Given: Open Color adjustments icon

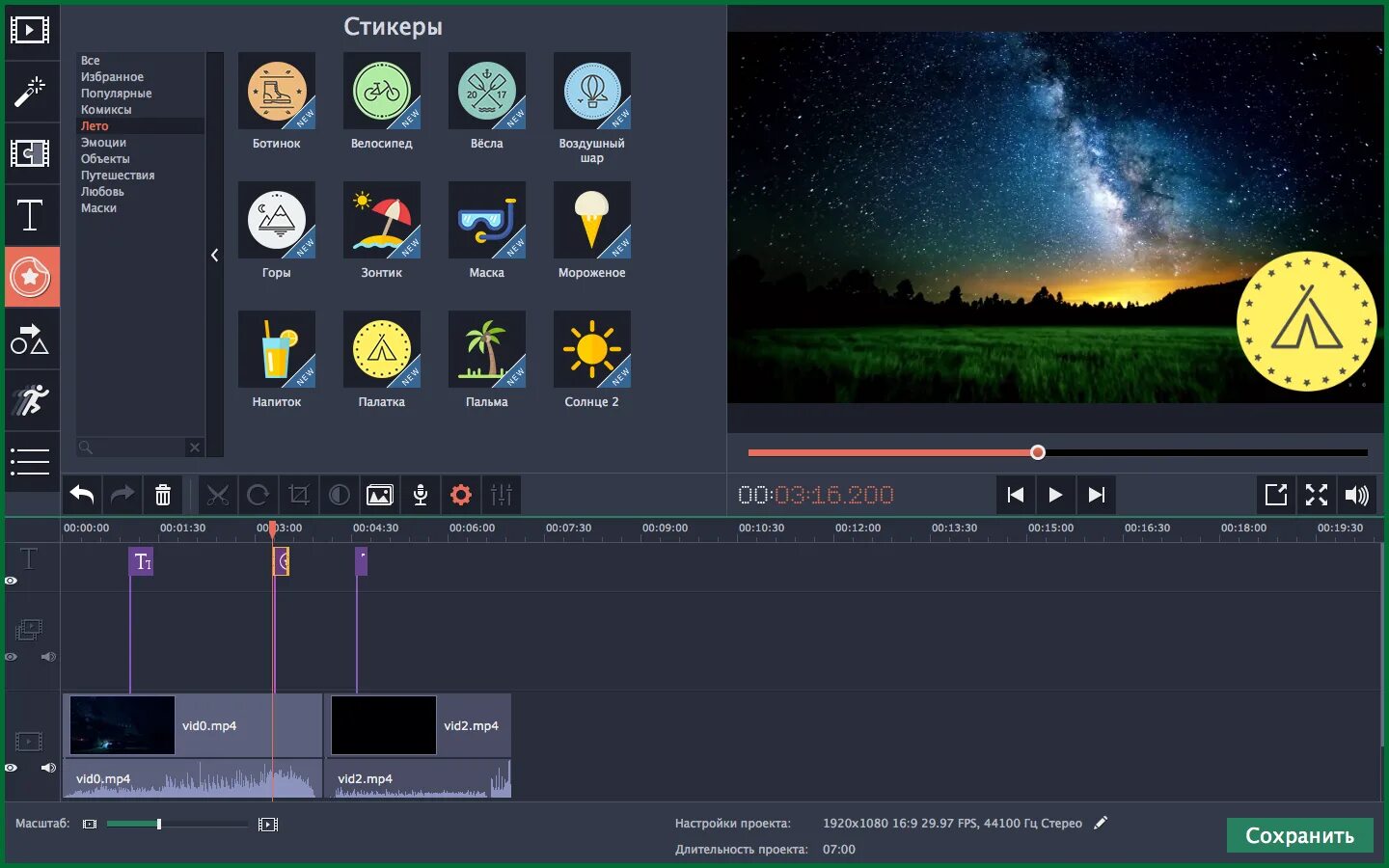Looking at the screenshot, I should coord(340,496).
